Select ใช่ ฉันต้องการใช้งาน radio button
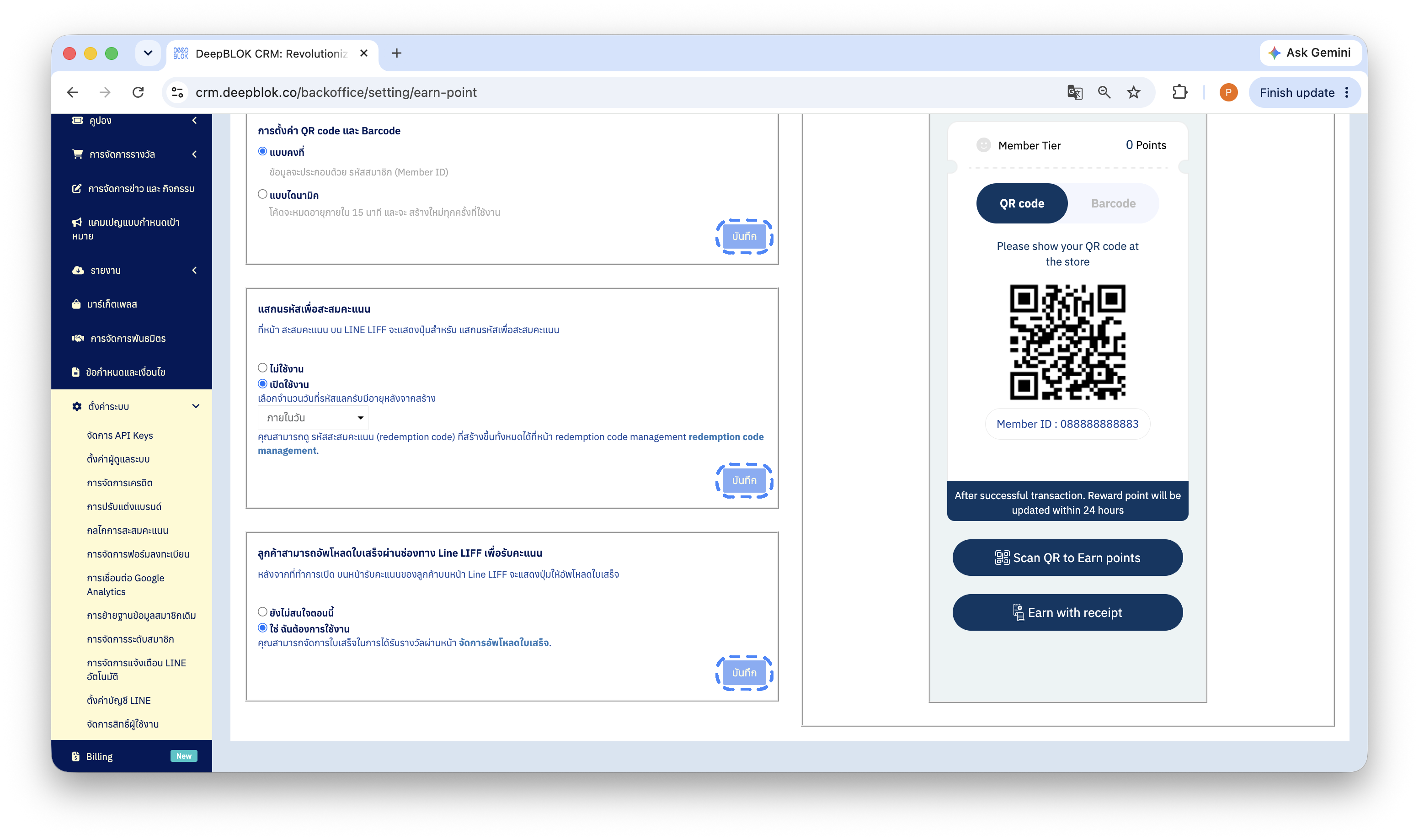Viewport: 1419px width, 840px height. click(262, 628)
